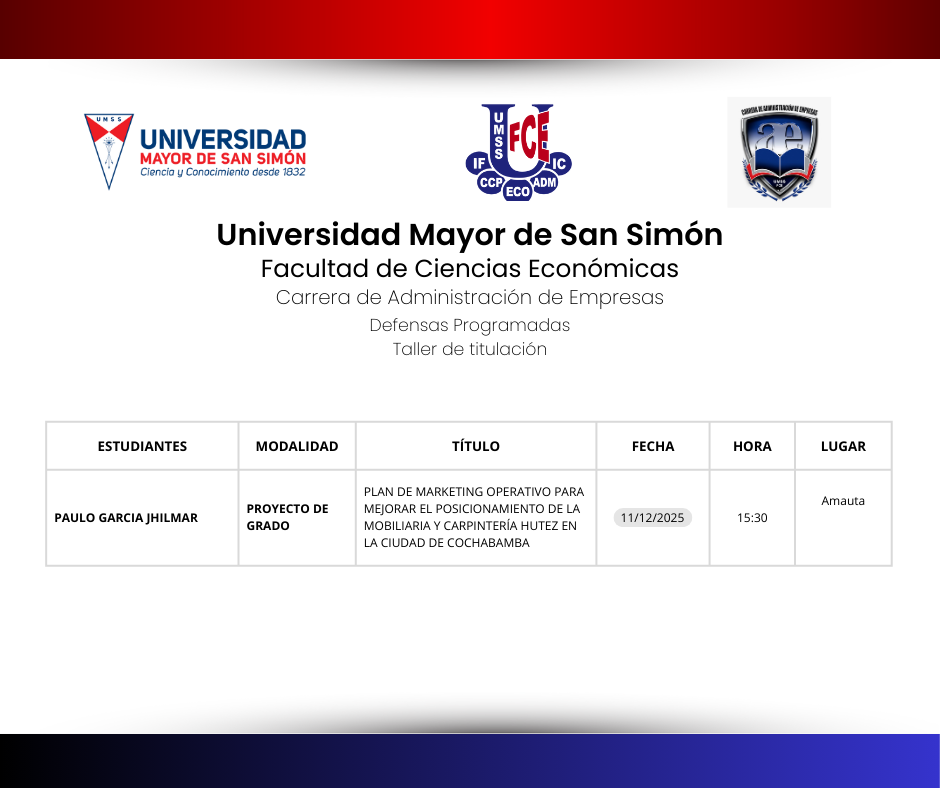
Task: Select the TÍTULO column header
Action: pos(476,446)
